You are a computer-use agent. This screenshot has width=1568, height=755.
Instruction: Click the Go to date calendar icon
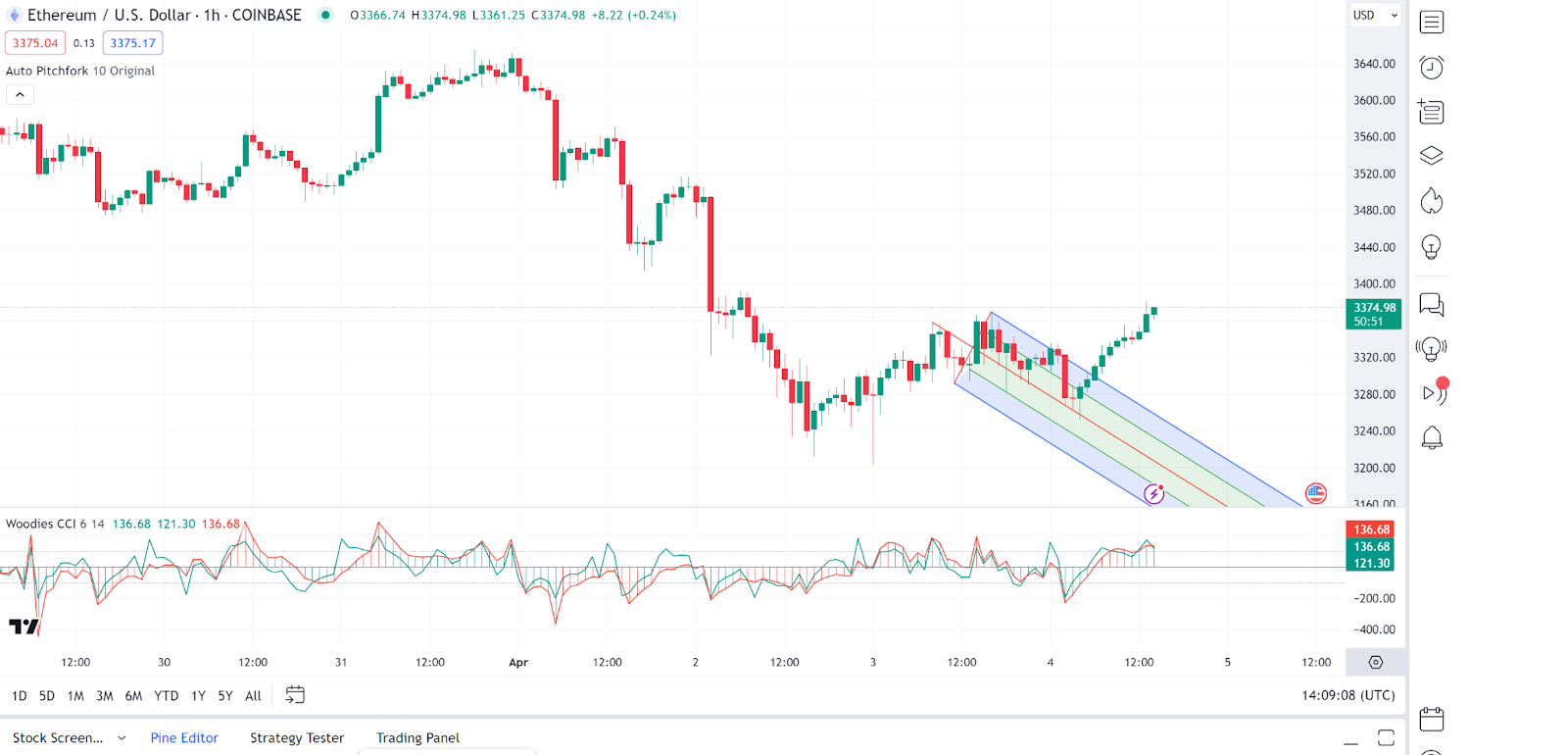295,695
